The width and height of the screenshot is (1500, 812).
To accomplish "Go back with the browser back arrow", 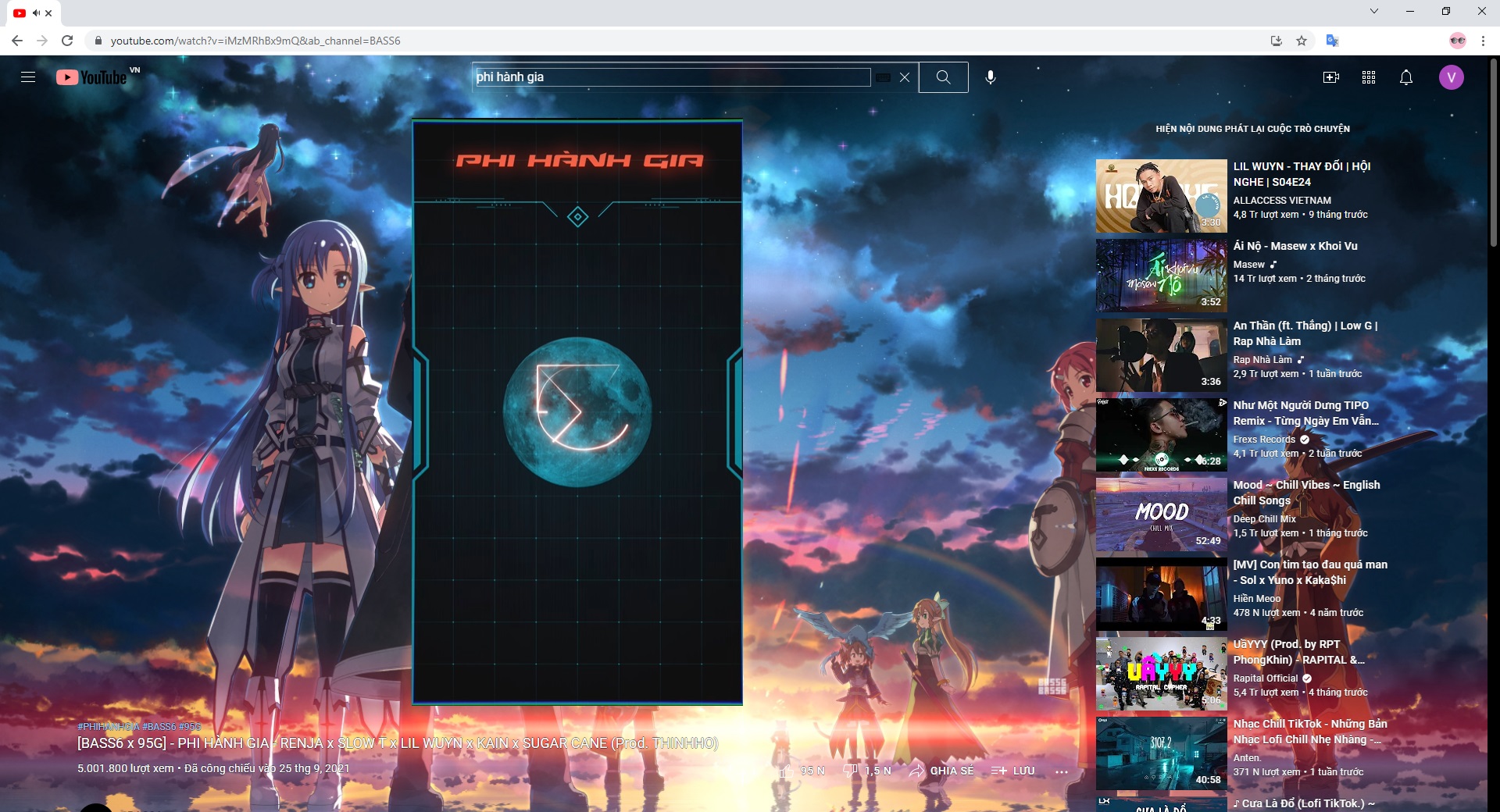I will 17,41.
